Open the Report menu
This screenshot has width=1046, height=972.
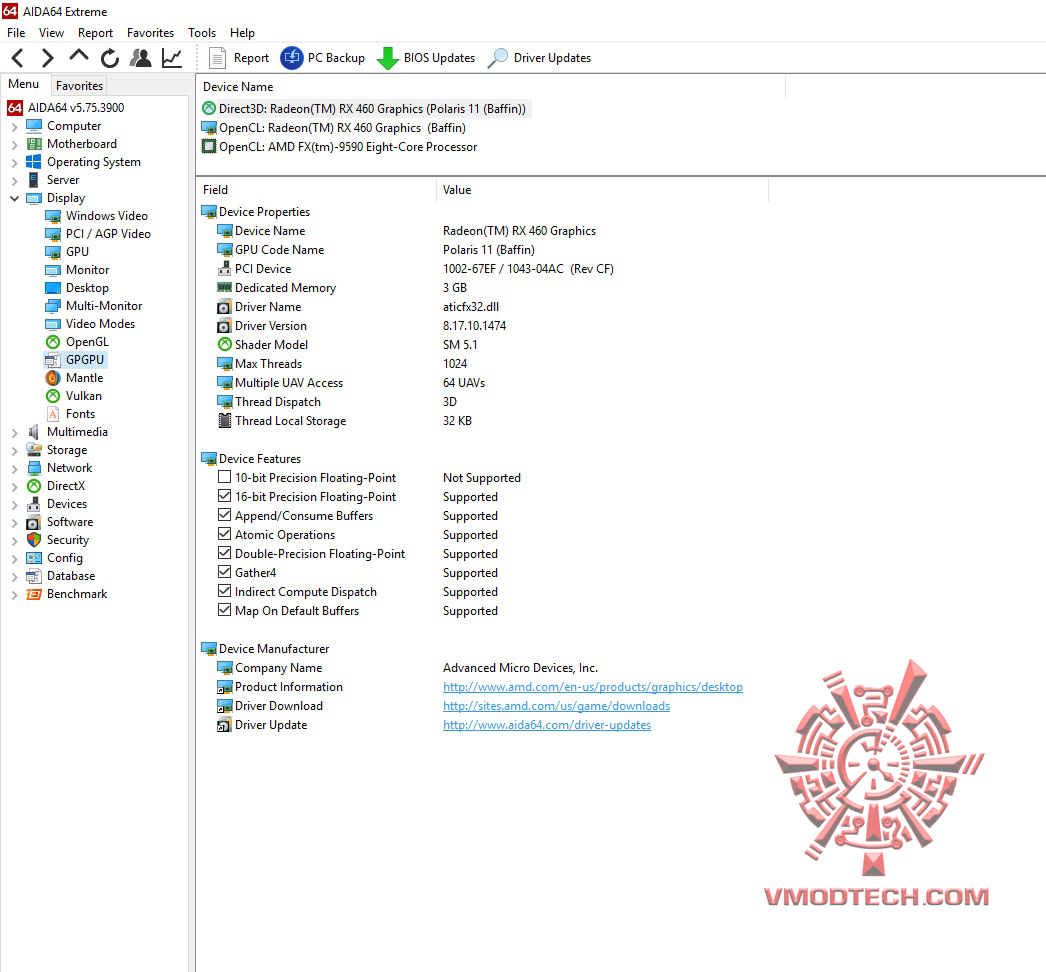point(95,33)
